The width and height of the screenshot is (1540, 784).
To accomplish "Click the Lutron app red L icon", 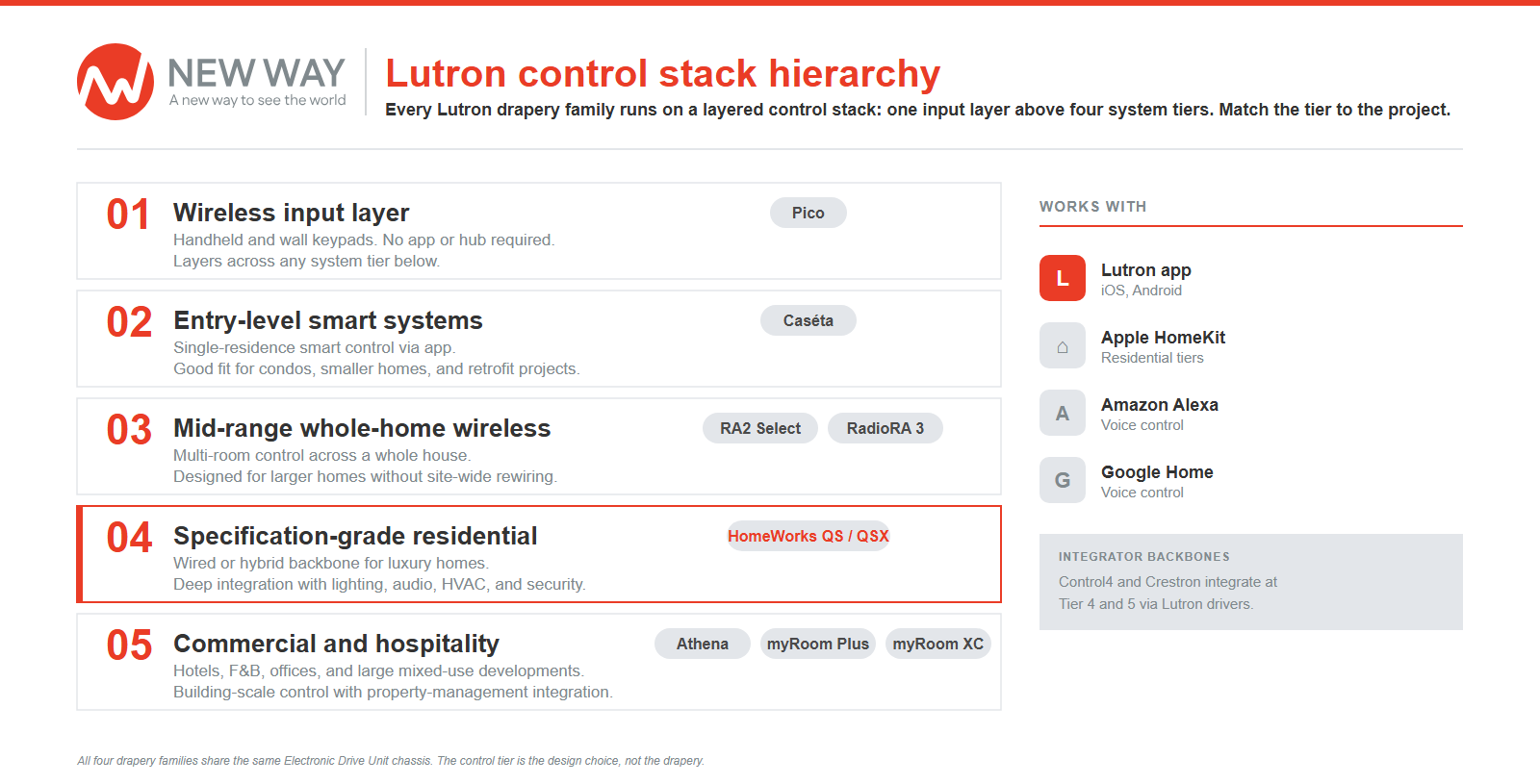I will tap(1063, 278).
